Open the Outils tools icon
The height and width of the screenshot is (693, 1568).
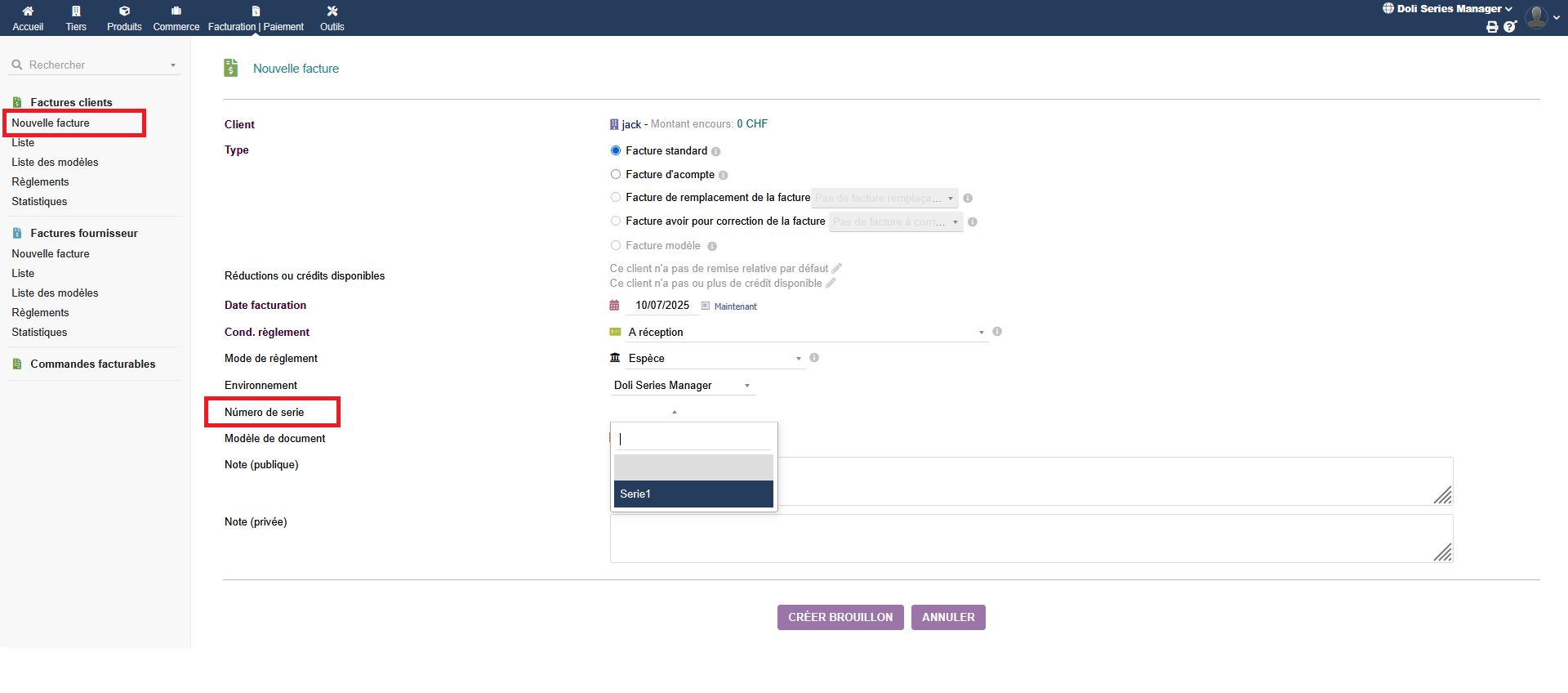coord(332,11)
